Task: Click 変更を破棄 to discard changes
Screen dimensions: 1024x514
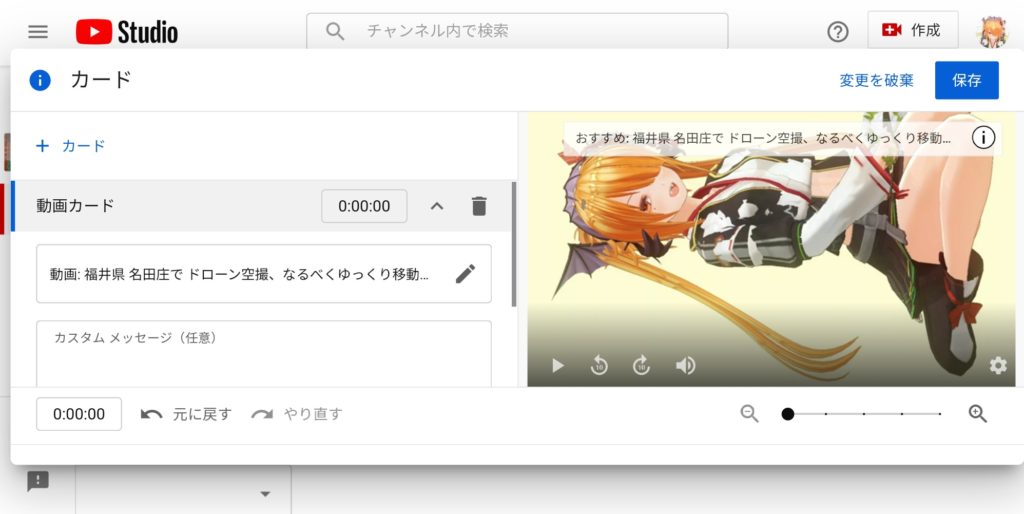Action: coord(876,80)
